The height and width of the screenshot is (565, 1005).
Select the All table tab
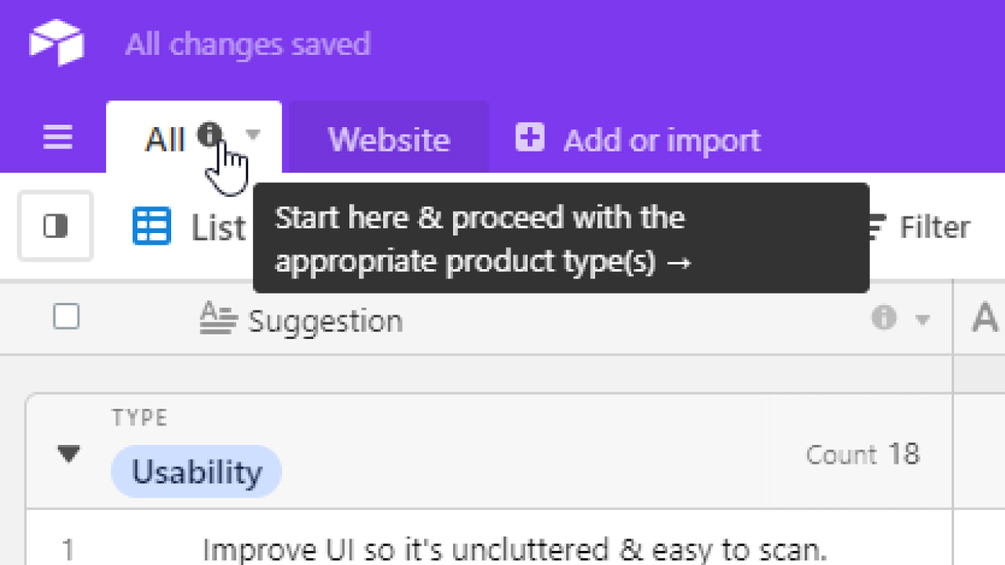click(165, 139)
